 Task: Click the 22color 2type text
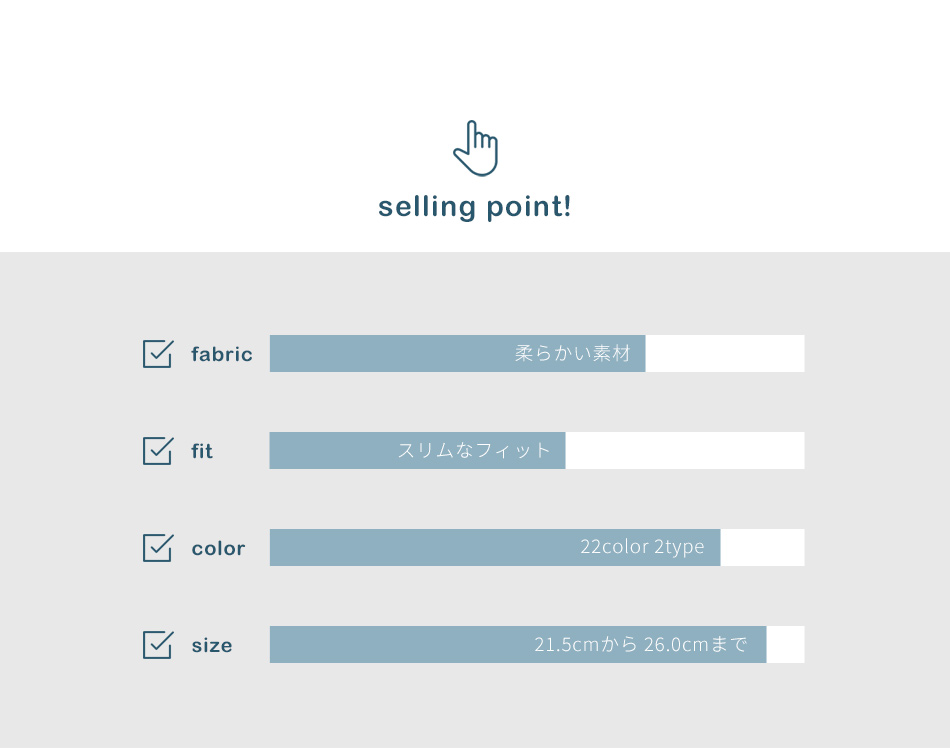642,547
